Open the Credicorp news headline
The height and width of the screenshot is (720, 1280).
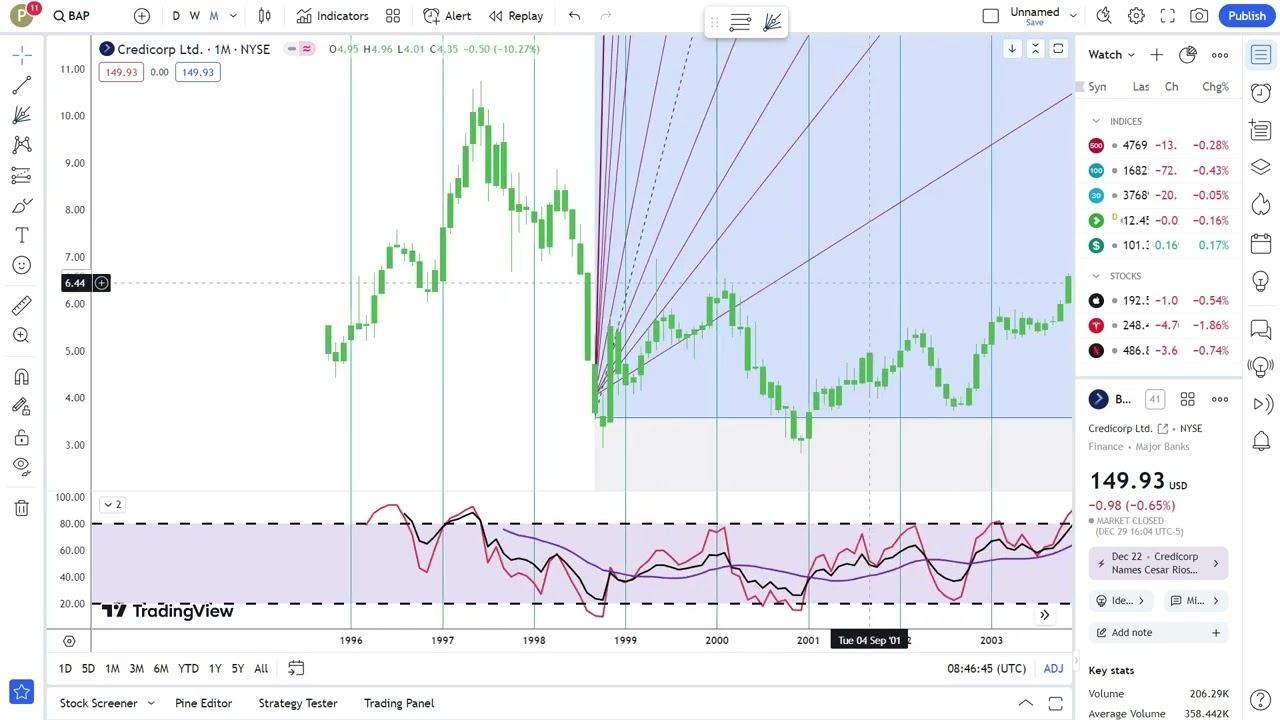tap(1159, 563)
